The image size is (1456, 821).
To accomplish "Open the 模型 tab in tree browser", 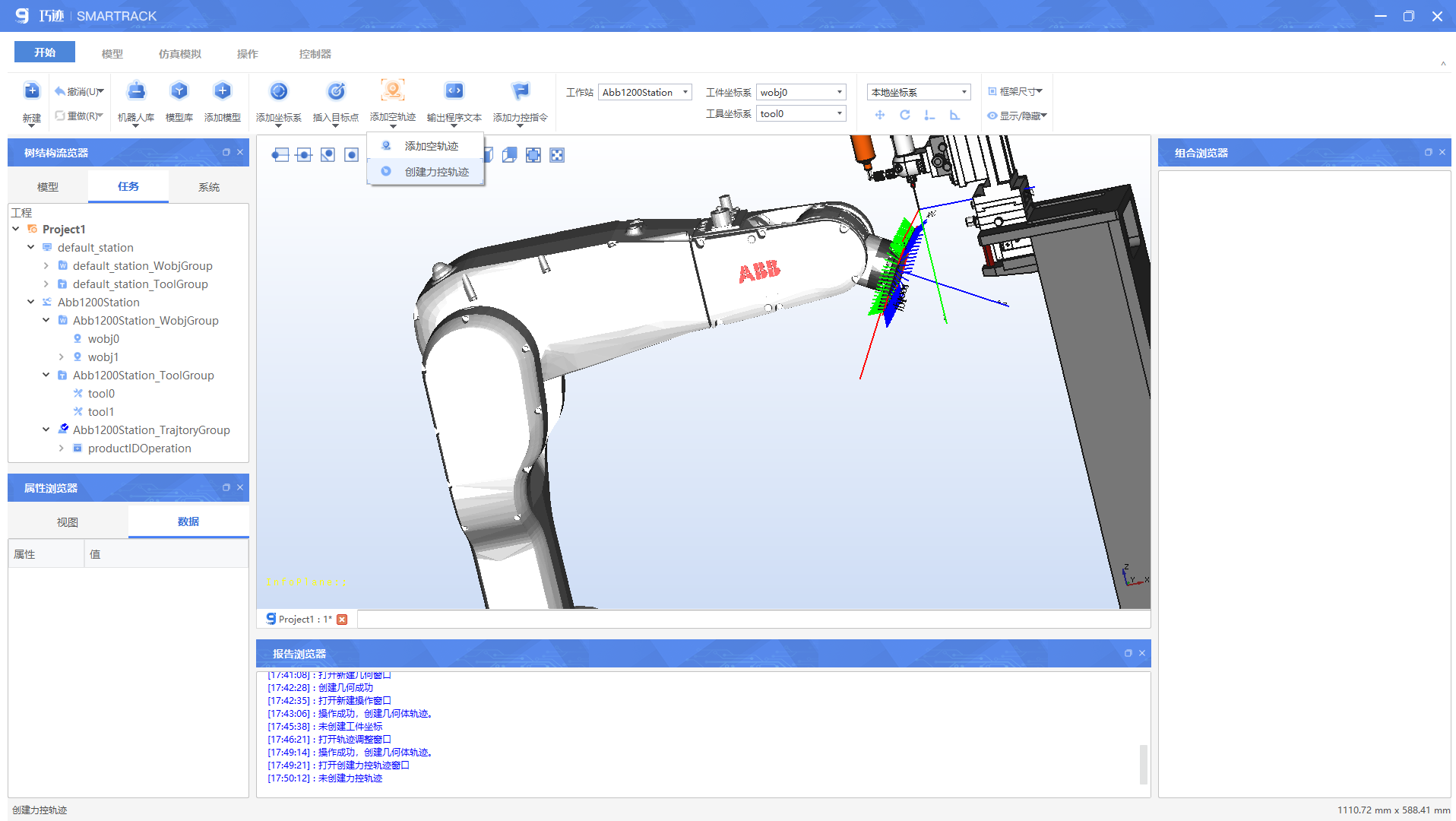I will pos(48,187).
